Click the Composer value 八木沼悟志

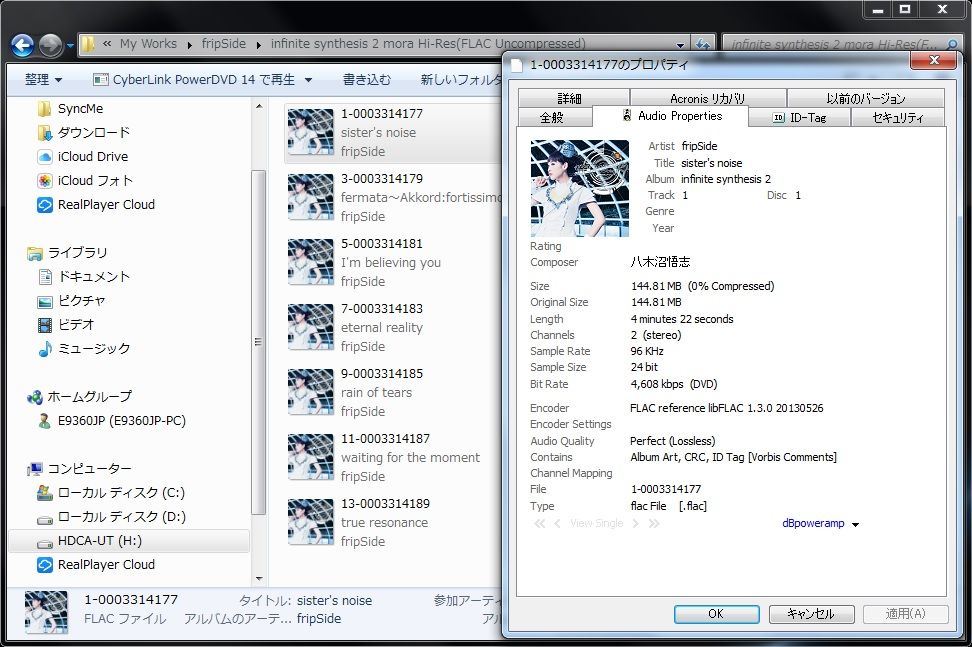point(660,262)
